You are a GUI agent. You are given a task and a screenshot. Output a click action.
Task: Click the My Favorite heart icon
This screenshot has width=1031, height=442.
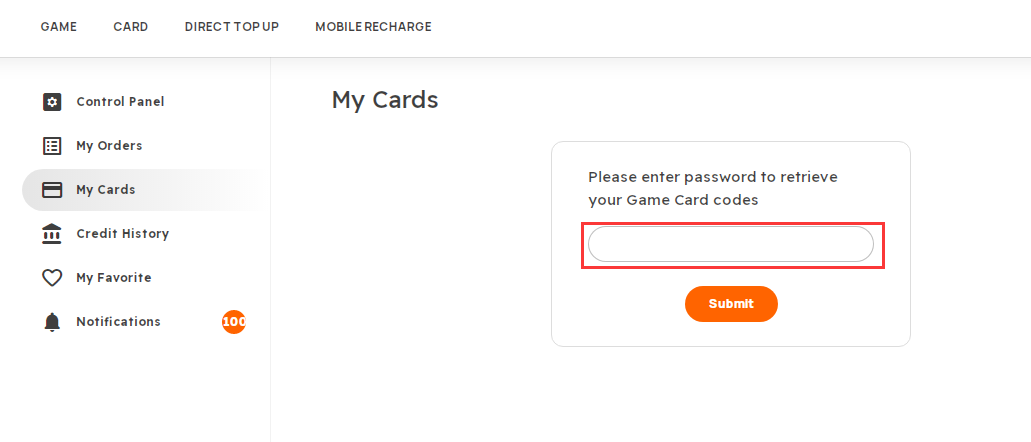click(52, 278)
